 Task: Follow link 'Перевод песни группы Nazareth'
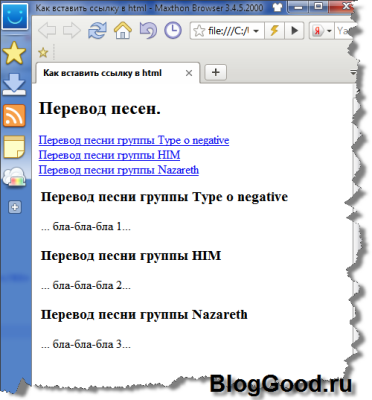click(x=119, y=170)
